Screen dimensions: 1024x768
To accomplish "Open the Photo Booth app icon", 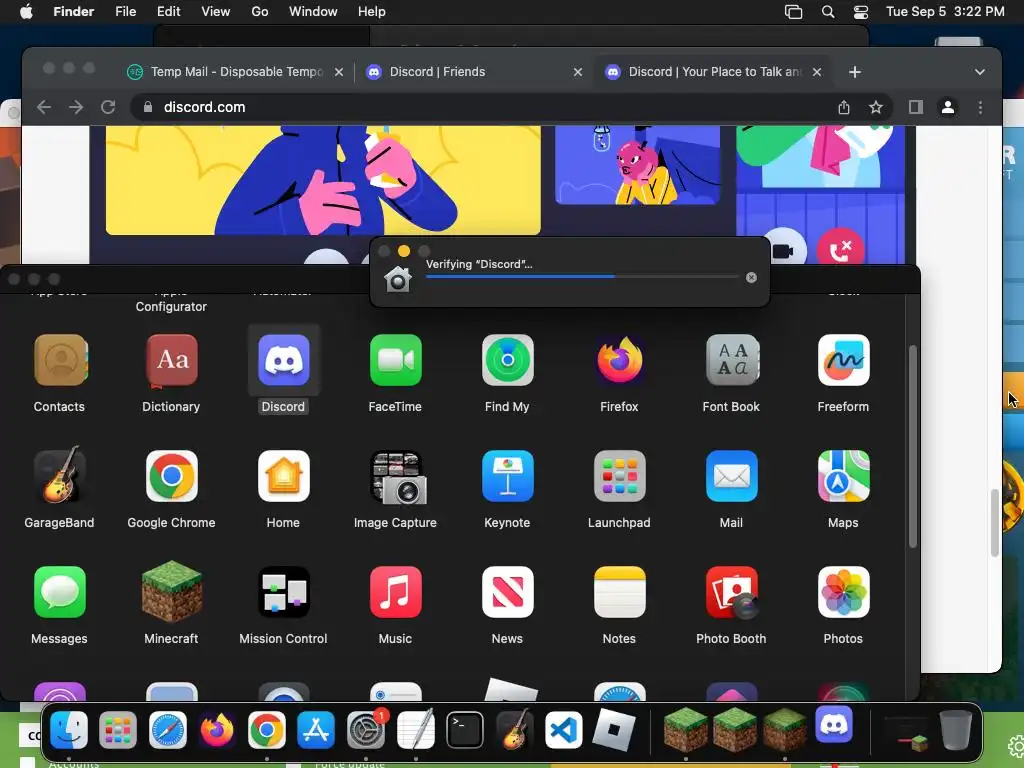I will coord(731,592).
